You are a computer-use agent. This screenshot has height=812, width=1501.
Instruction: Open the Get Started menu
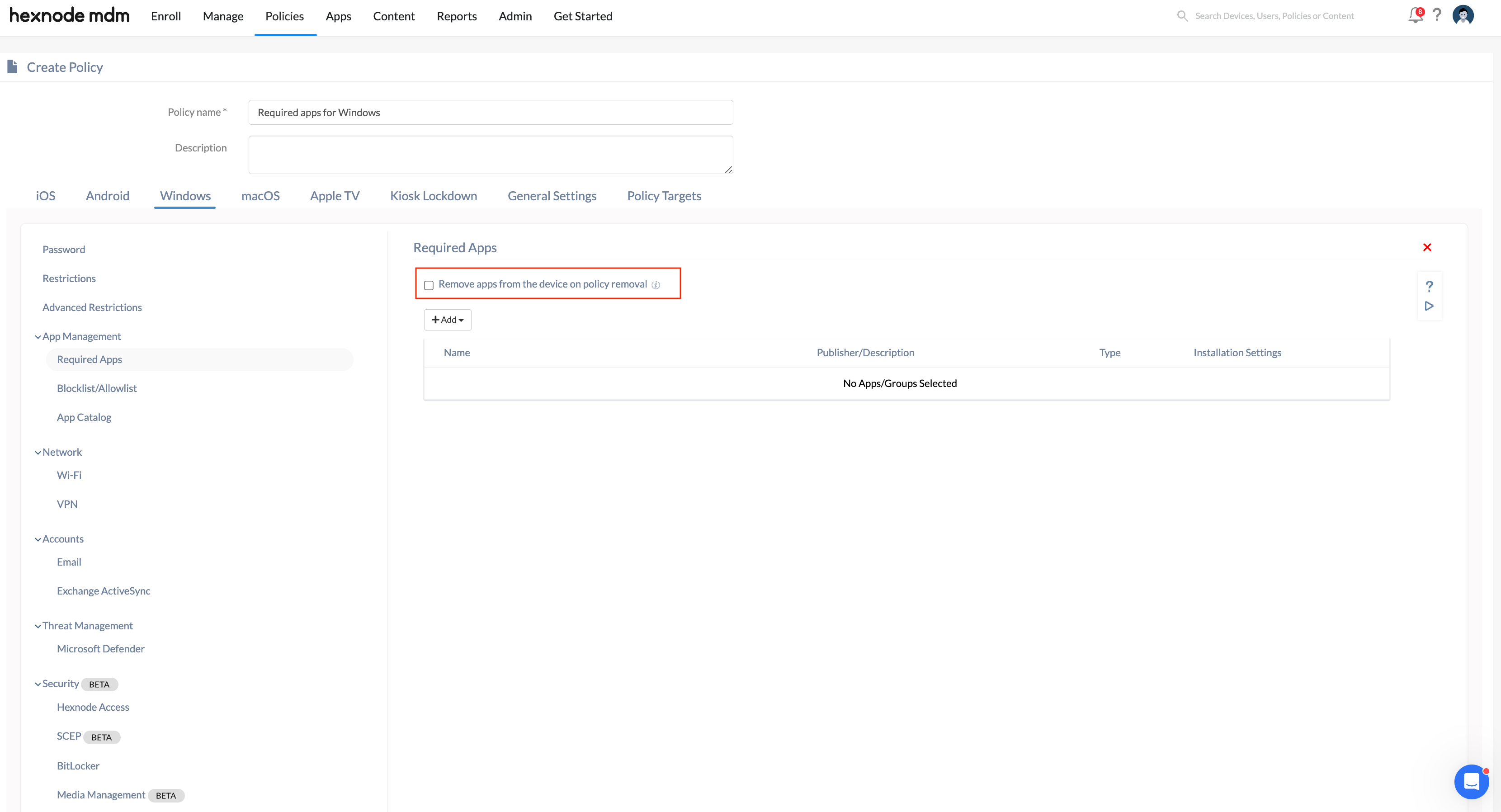pos(583,16)
